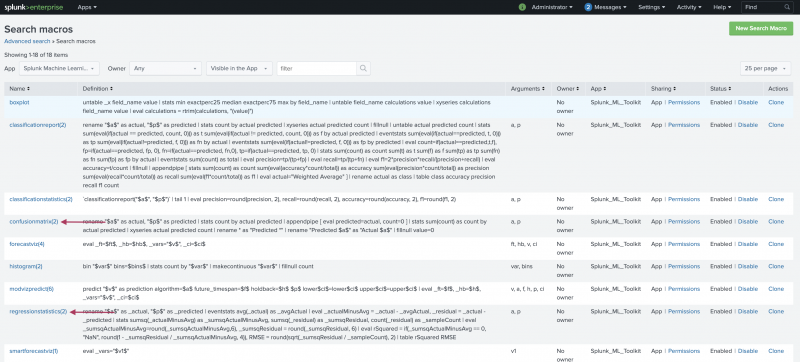This screenshot has width=800, height=362.
Task: Open the Owner dropdown set to Any
Action: (x=165, y=68)
